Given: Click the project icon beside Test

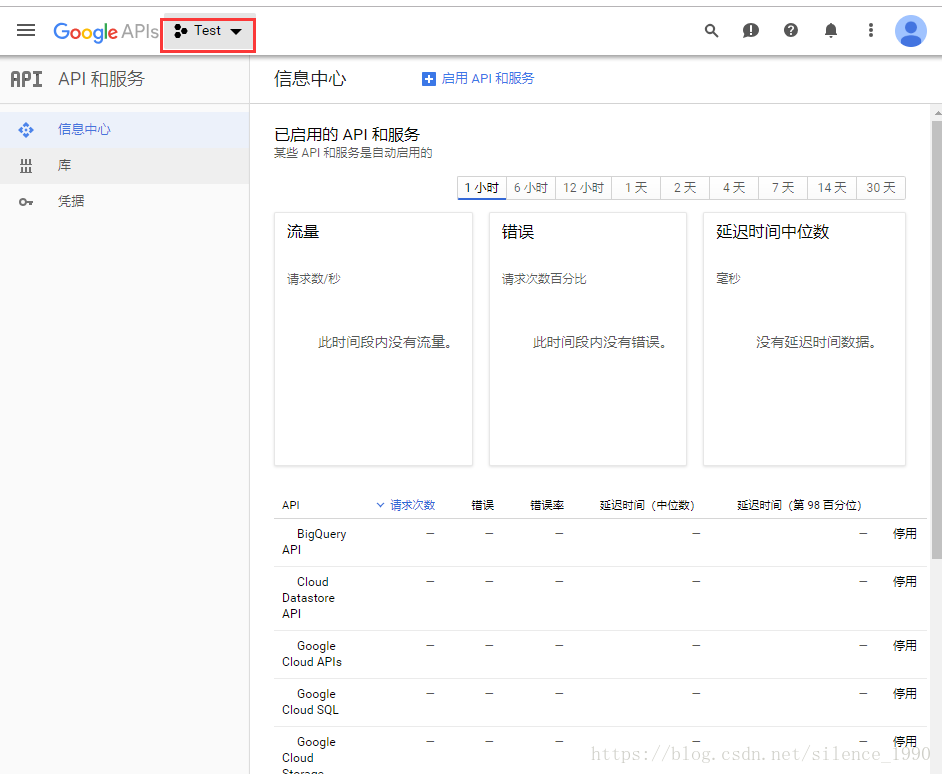Looking at the screenshot, I should tap(181, 31).
